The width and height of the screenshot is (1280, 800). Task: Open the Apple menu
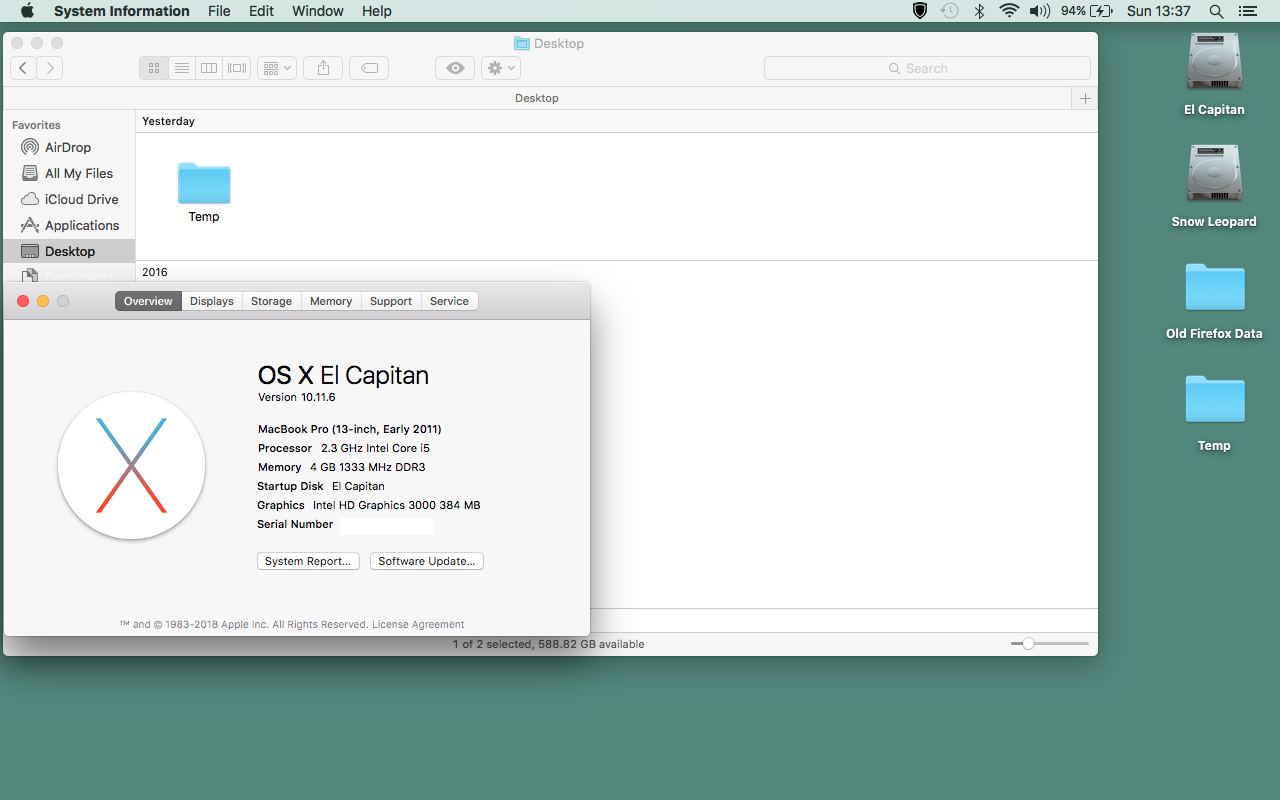click(27, 11)
